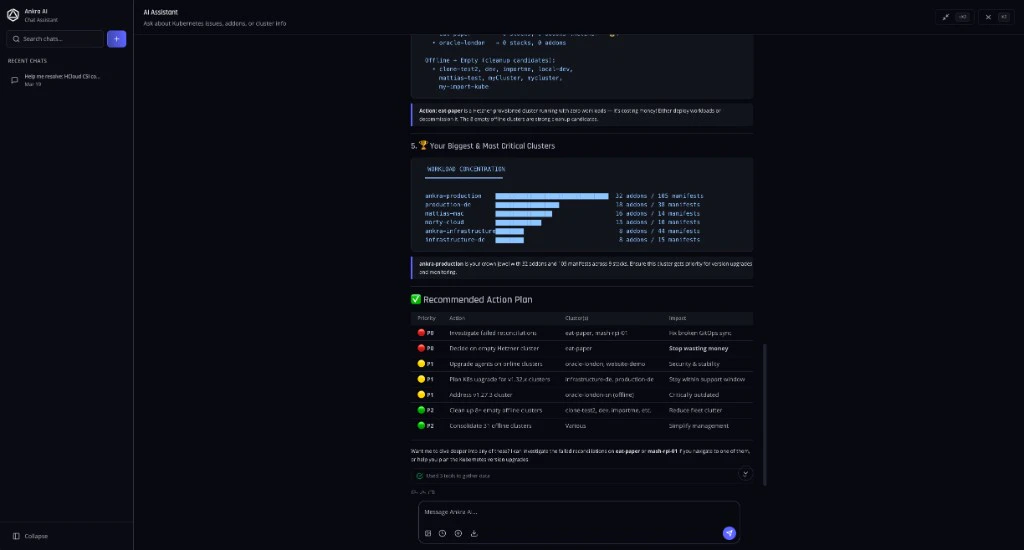
Task: Click the Collapse sidebar icon
Action: (16, 536)
